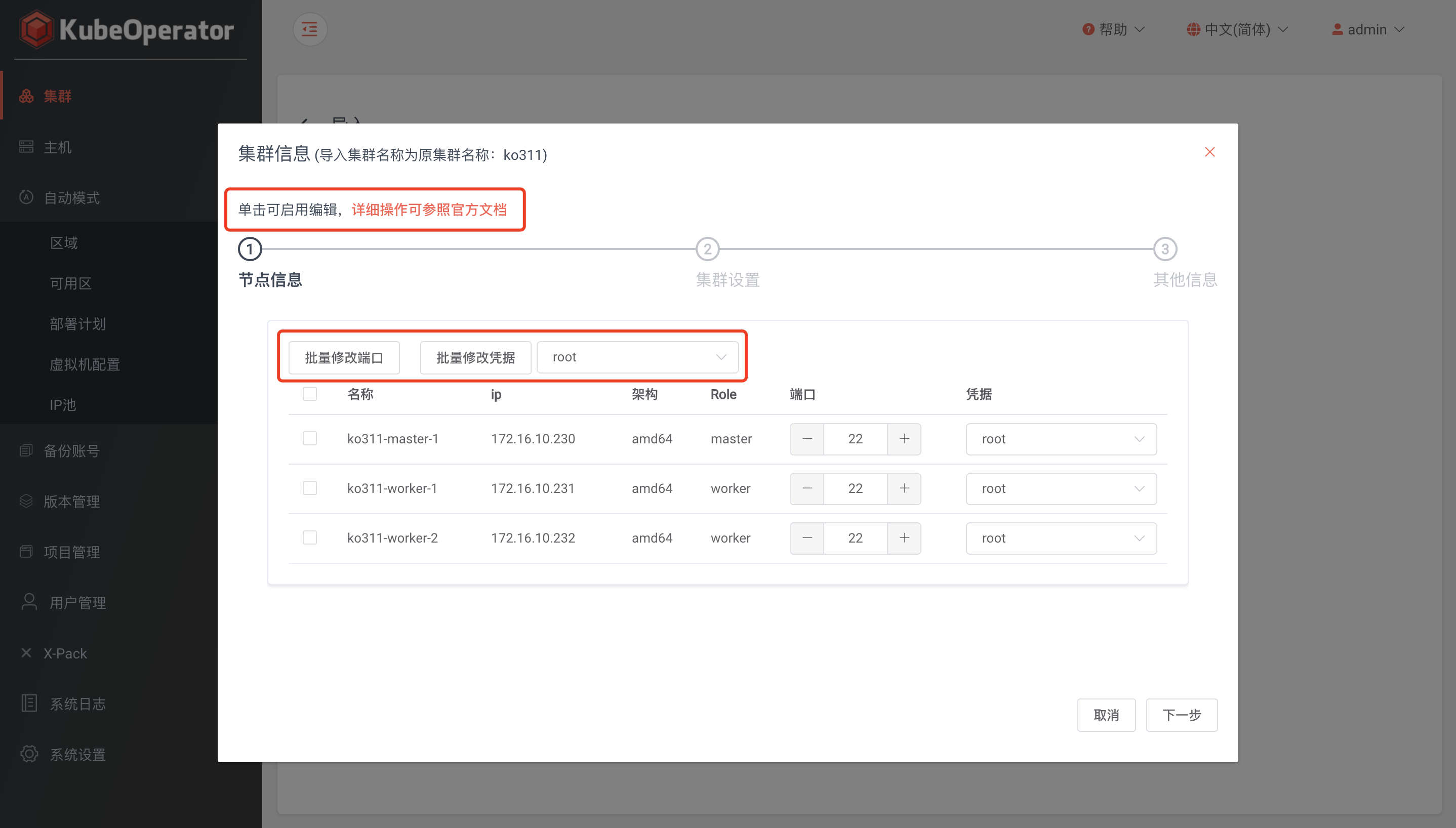1456x828 pixels.
Task: Open the 虚拟机配置 submenu item
Action: (85, 364)
